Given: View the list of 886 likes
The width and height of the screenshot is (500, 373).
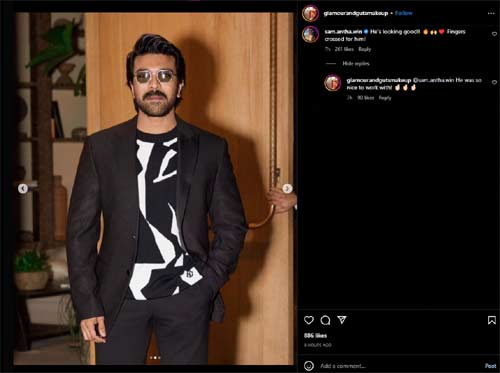Looking at the screenshot, I should tap(315, 336).
